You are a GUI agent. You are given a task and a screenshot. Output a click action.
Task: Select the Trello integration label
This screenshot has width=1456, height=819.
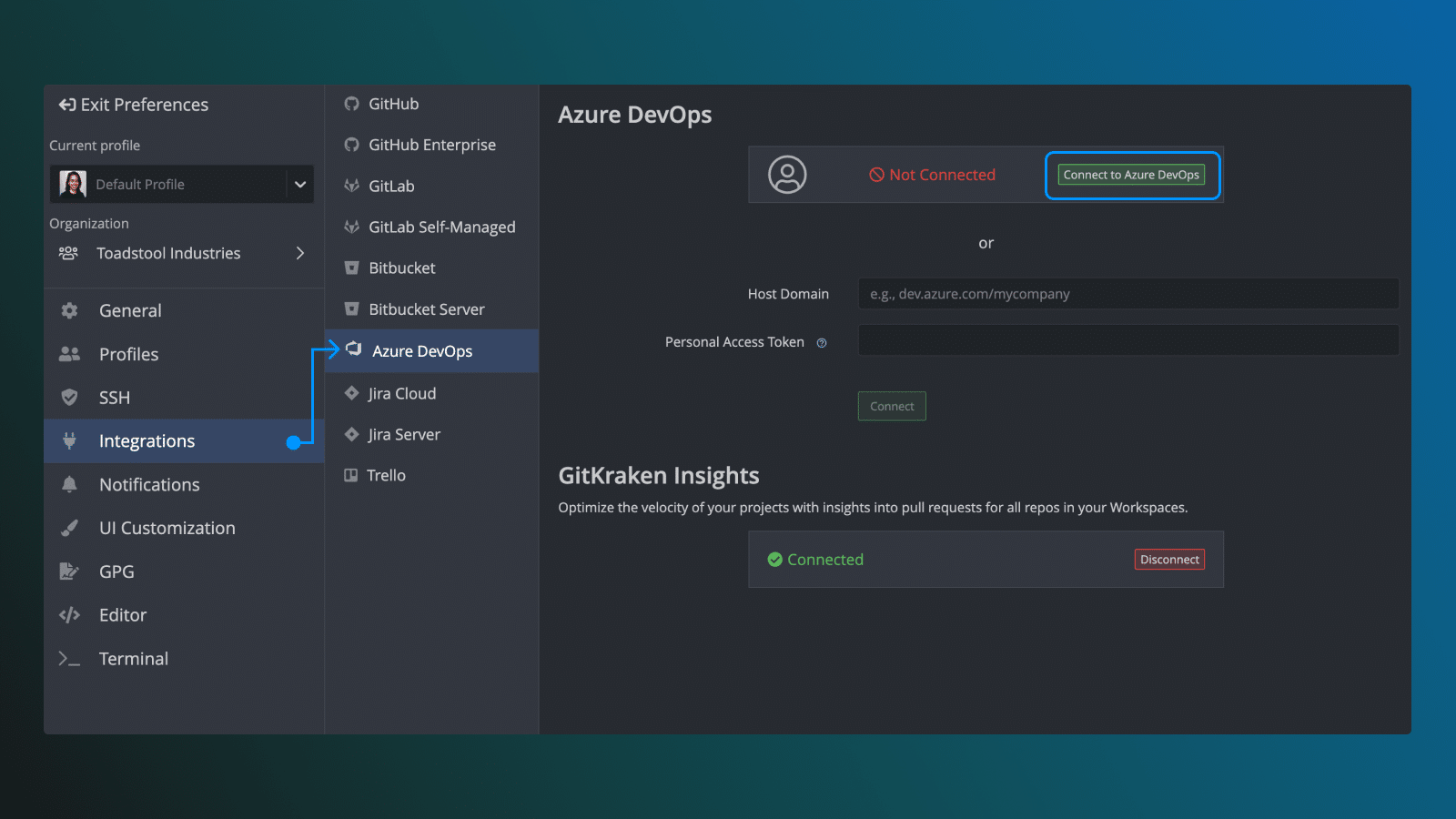pos(386,475)
